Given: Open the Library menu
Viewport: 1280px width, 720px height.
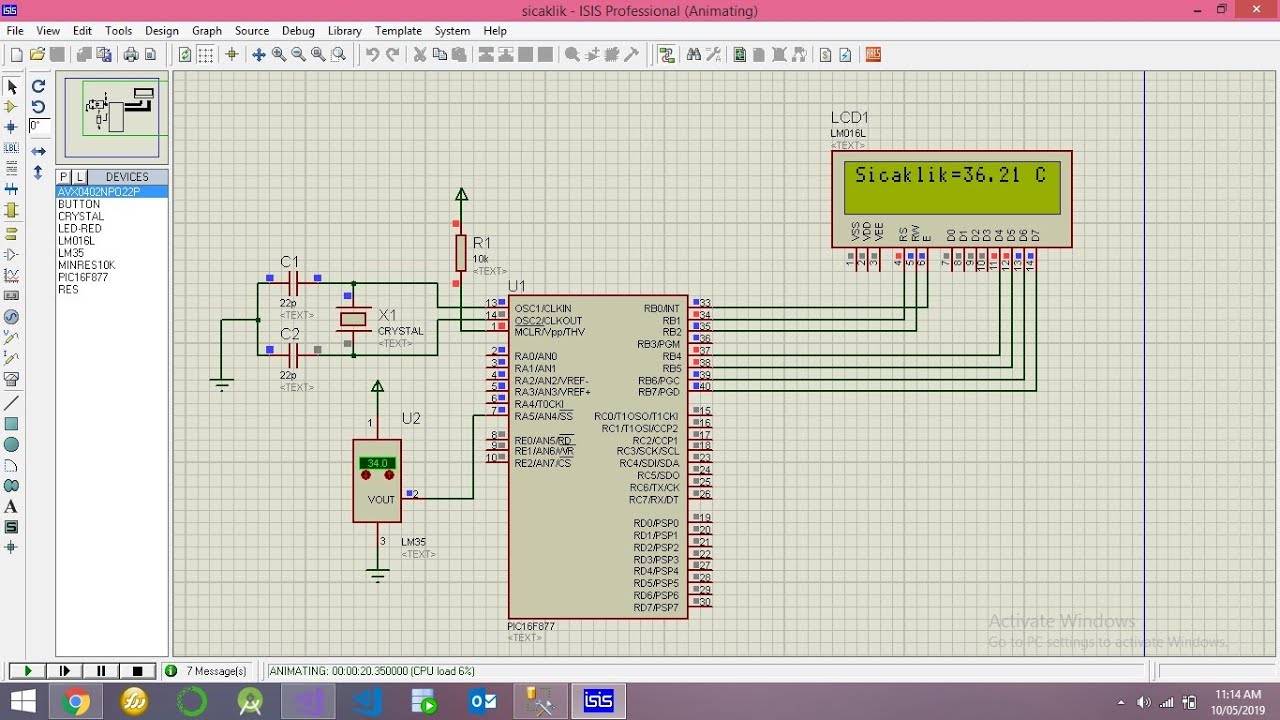Looking at the screenshot, I should pos(345,31).
